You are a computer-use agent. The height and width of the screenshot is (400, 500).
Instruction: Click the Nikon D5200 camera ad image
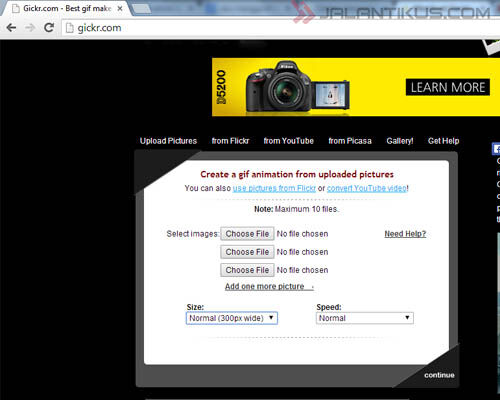298,87
